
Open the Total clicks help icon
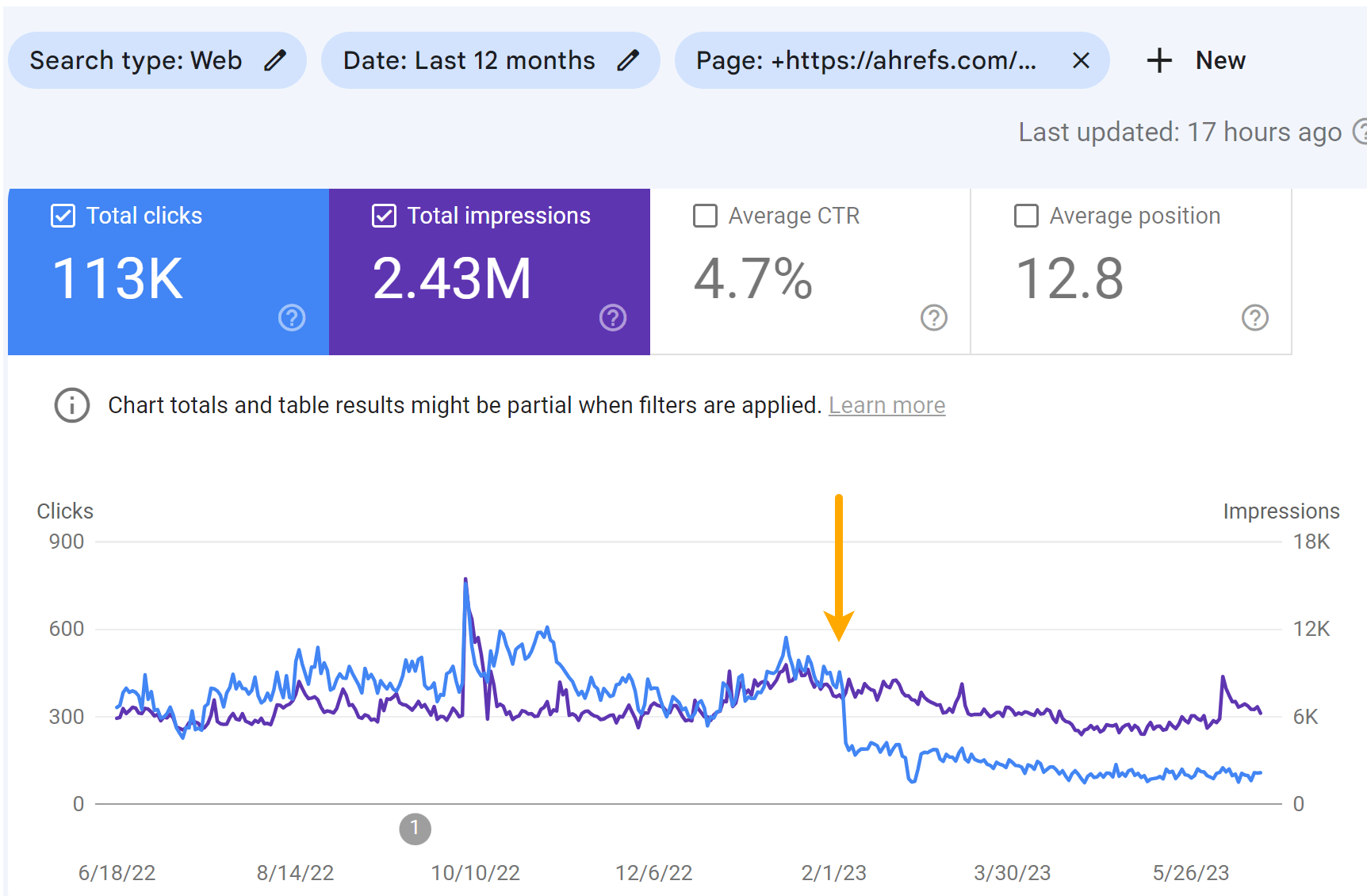(x=291, y=318)
